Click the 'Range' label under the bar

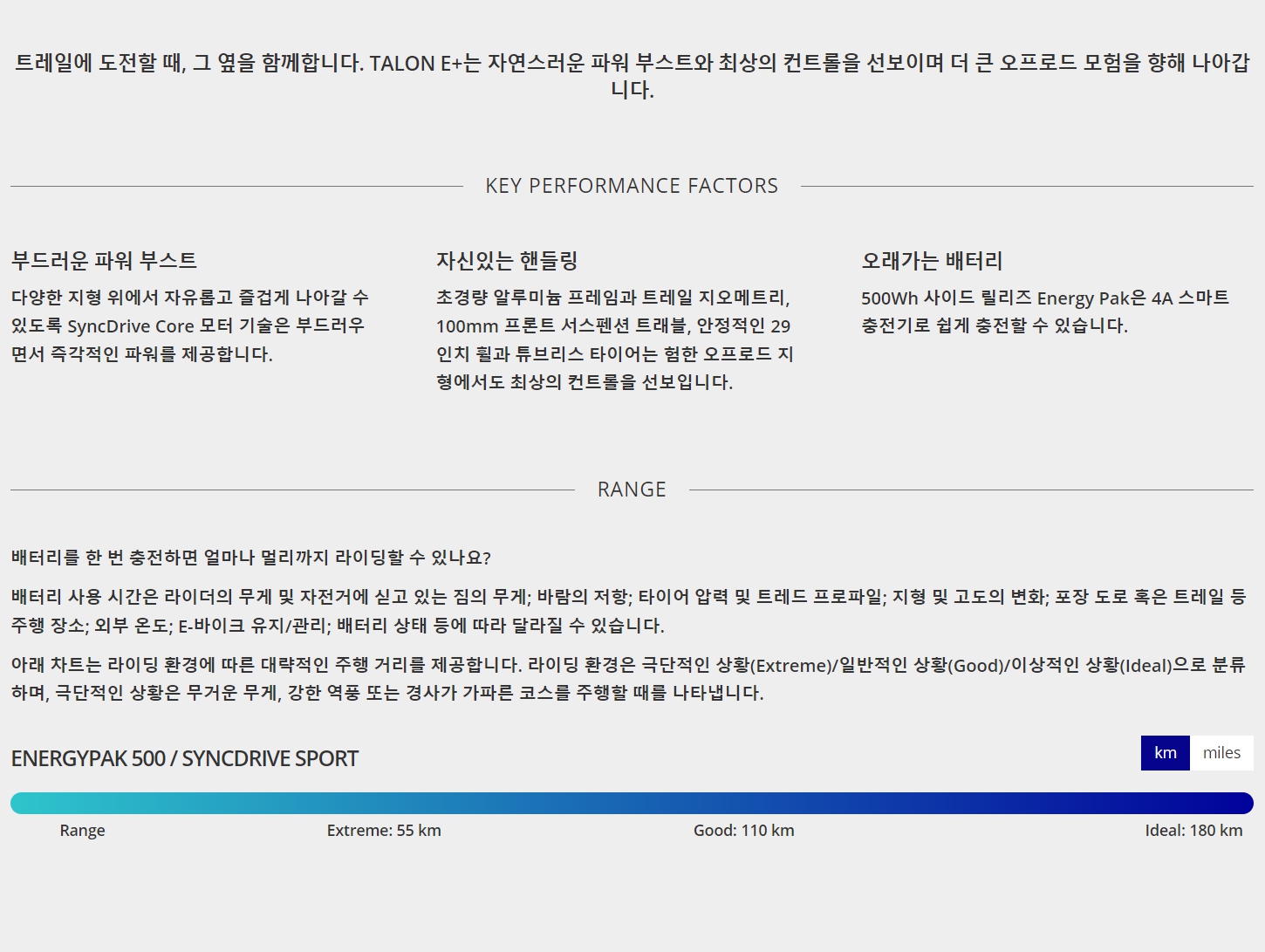(82, 831)
